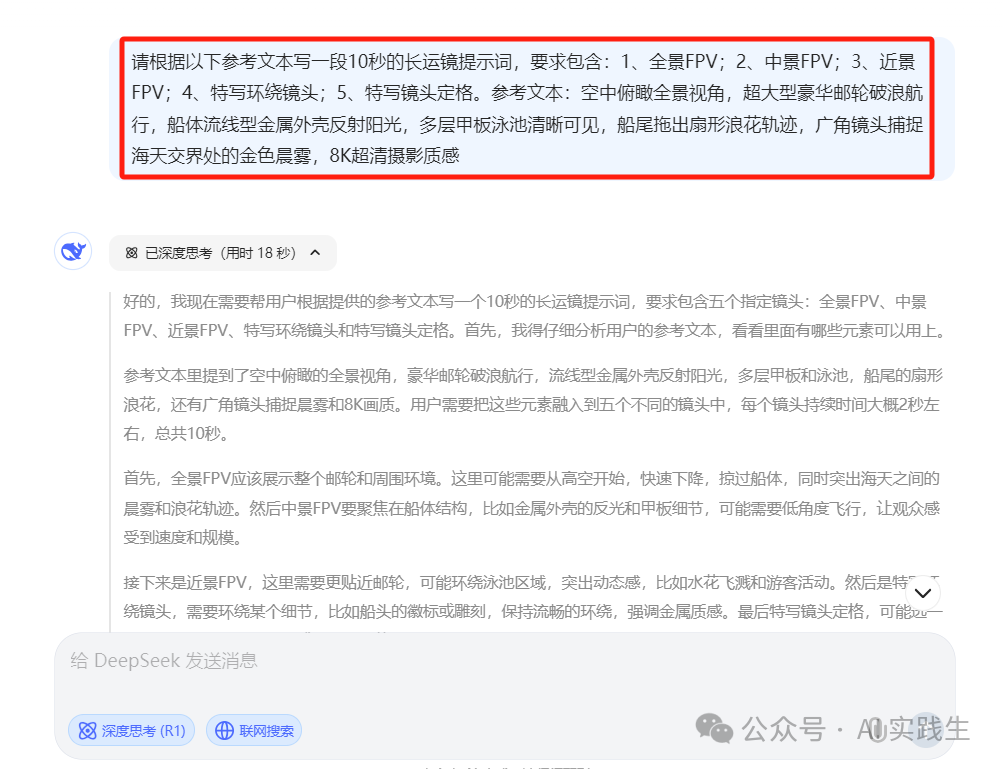
Task: Toggle the 深度思考 (R1) mode
Action: (132, 731)
